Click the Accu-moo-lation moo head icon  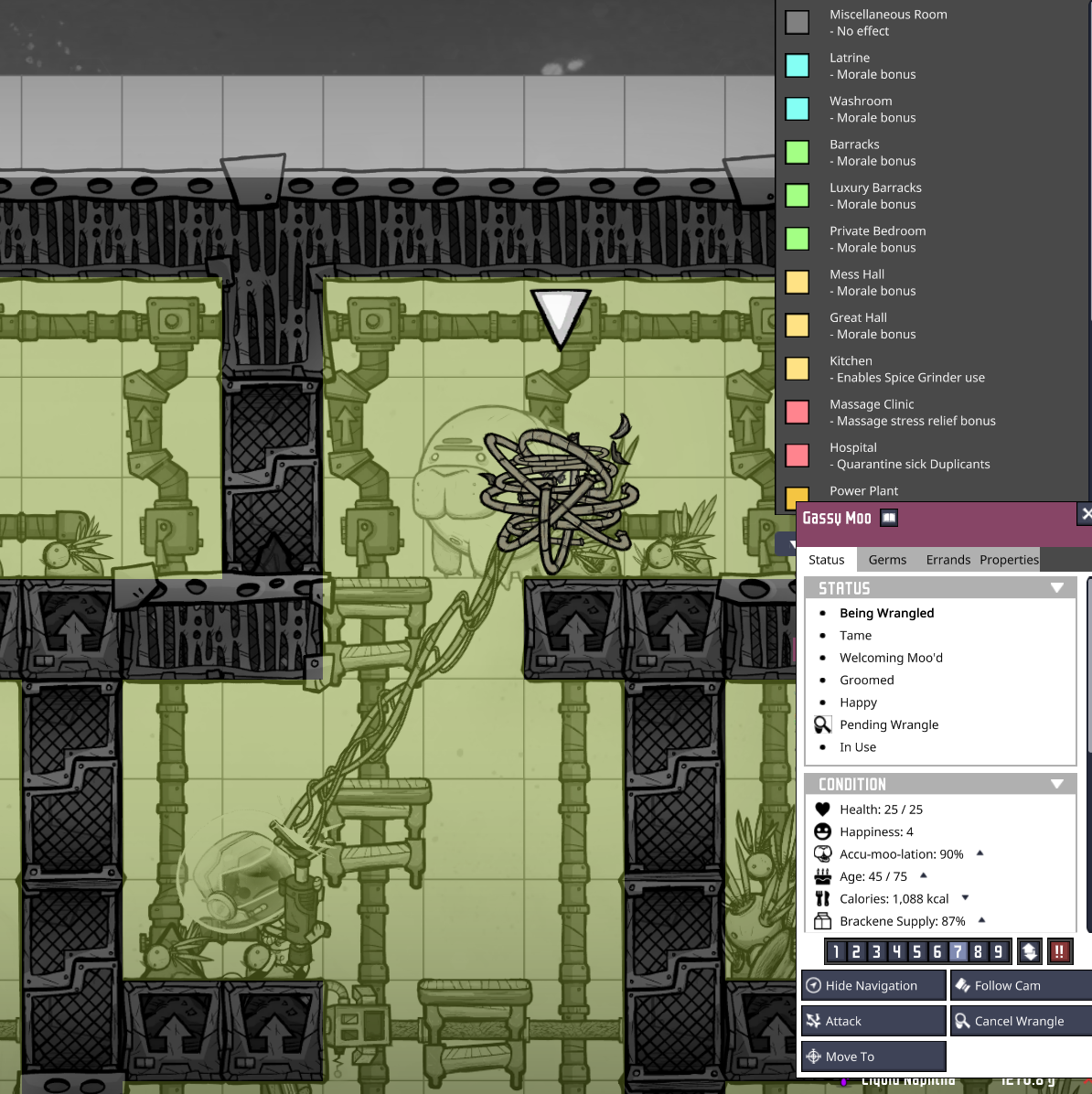[x=822, y=853]
